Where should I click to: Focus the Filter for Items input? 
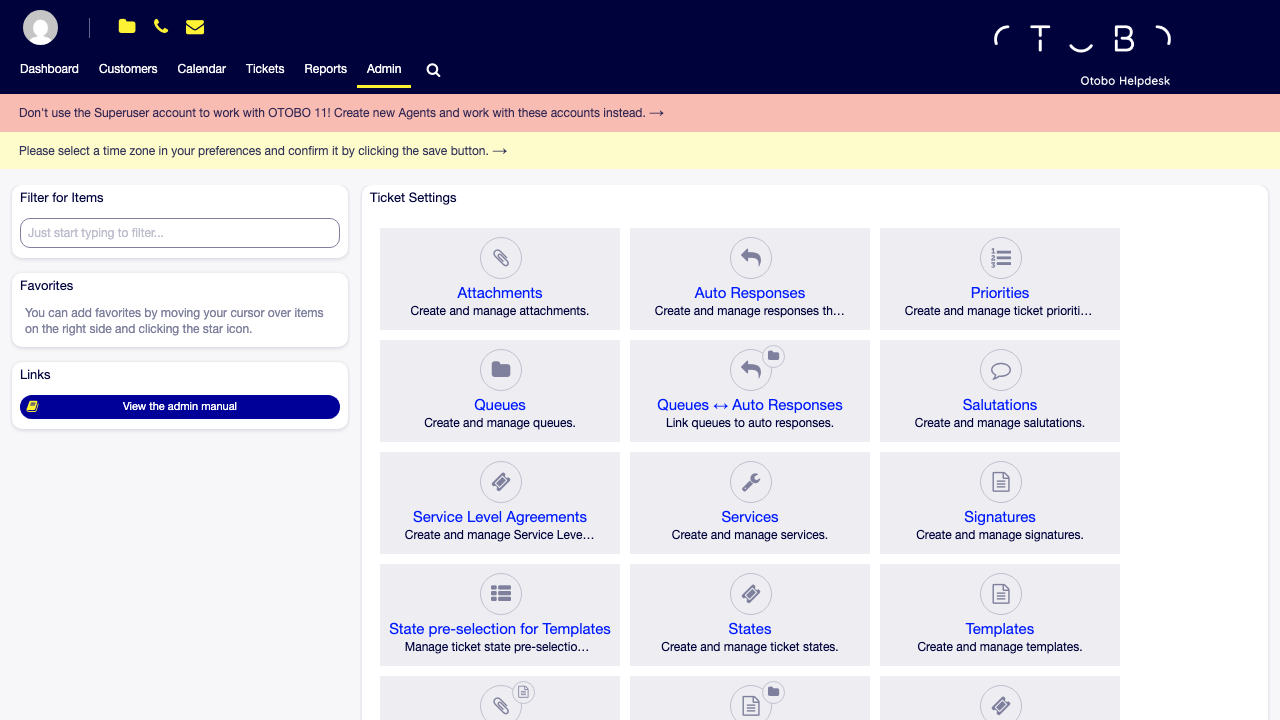tap(180, 233)
